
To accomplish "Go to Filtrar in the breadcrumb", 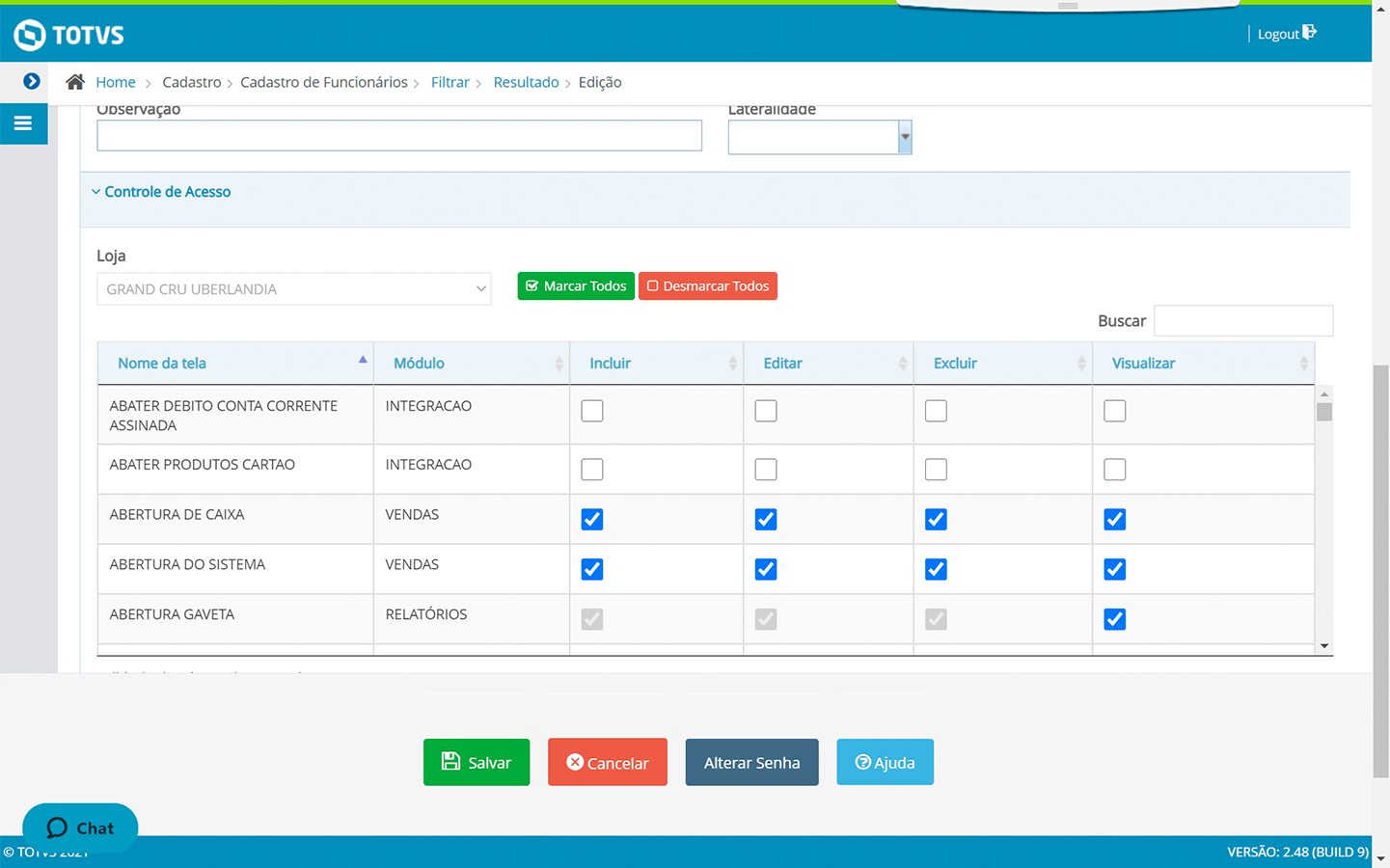I will click(450, 82).
